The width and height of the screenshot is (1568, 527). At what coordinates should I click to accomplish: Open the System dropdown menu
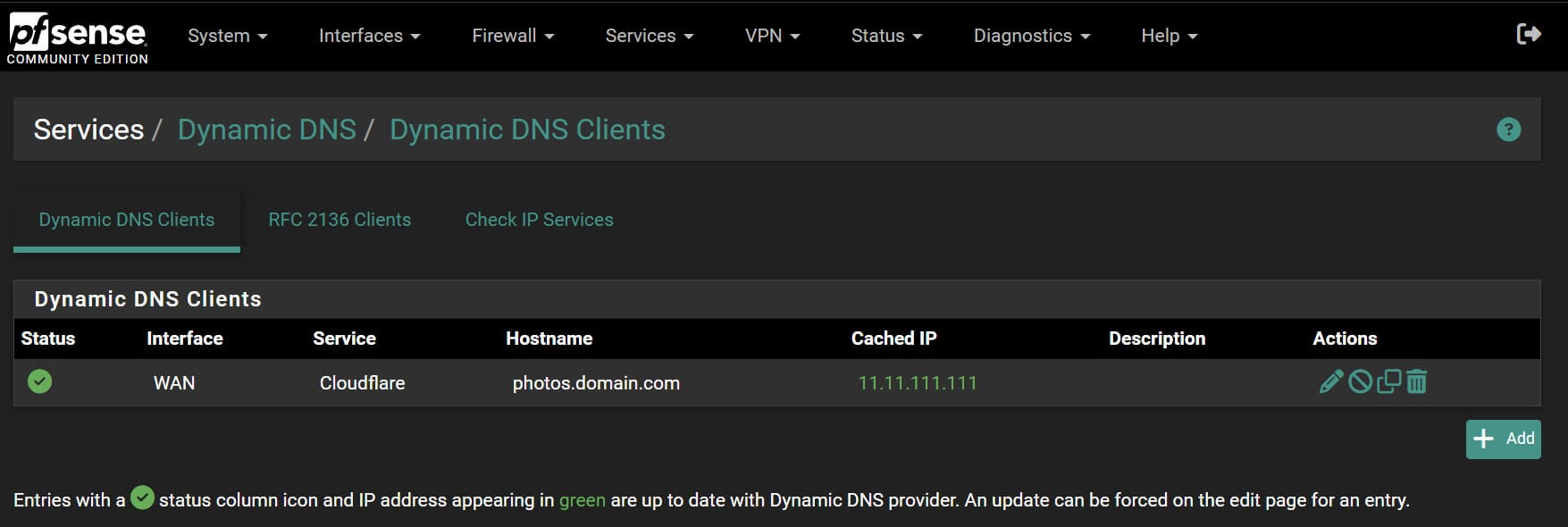[x=227, y=36]
